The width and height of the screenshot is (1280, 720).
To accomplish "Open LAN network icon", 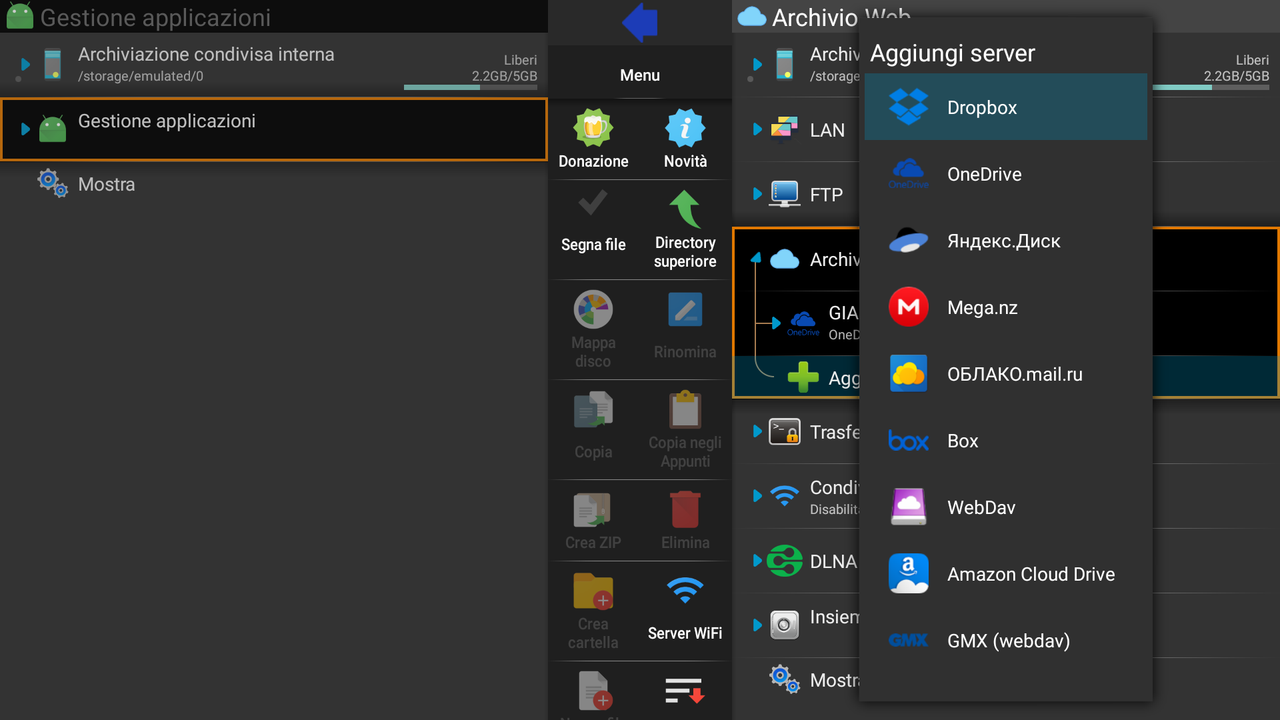I will coord(784,129).
